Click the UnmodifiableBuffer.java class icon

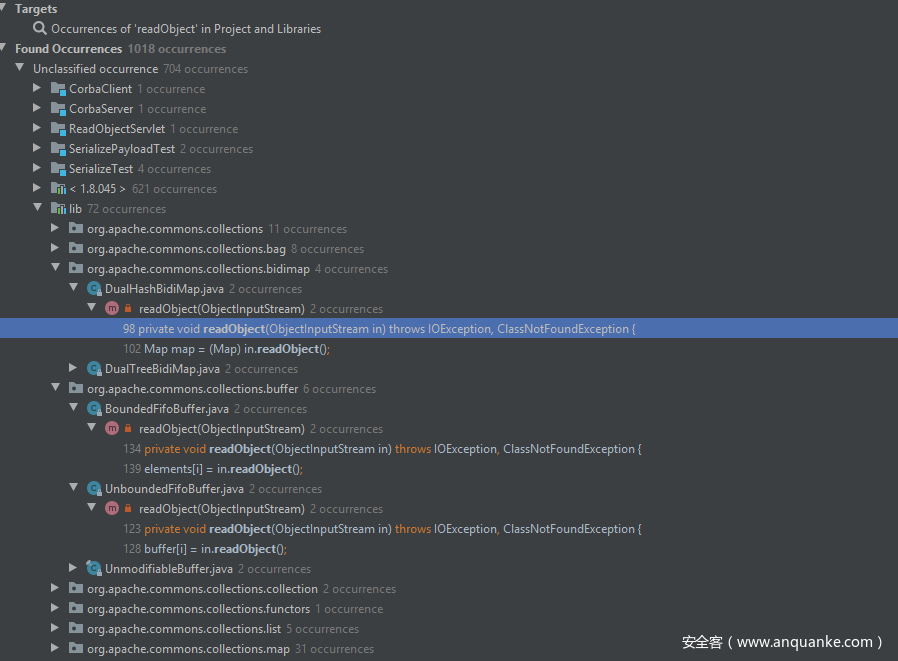pos(95,569)
